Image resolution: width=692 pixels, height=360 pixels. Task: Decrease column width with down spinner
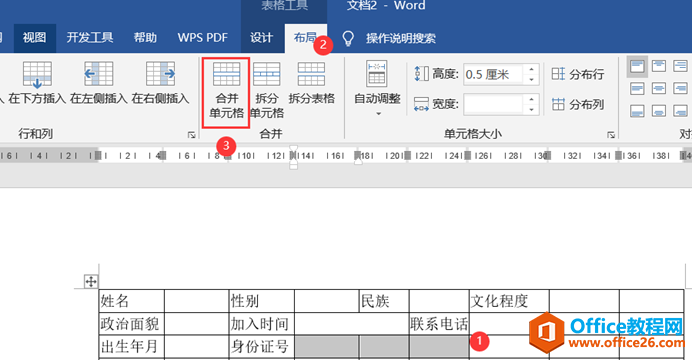pyautogui.click(x=531, y=110)
